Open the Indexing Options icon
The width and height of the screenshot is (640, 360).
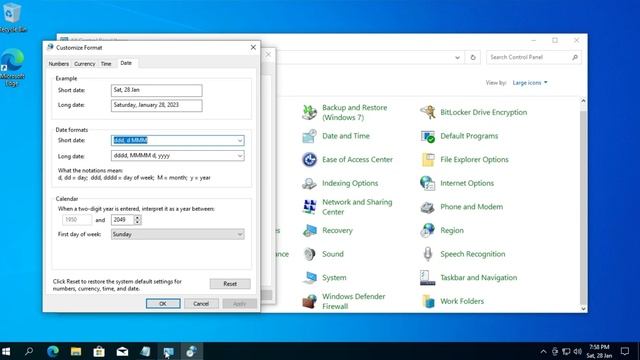point(309,183)
